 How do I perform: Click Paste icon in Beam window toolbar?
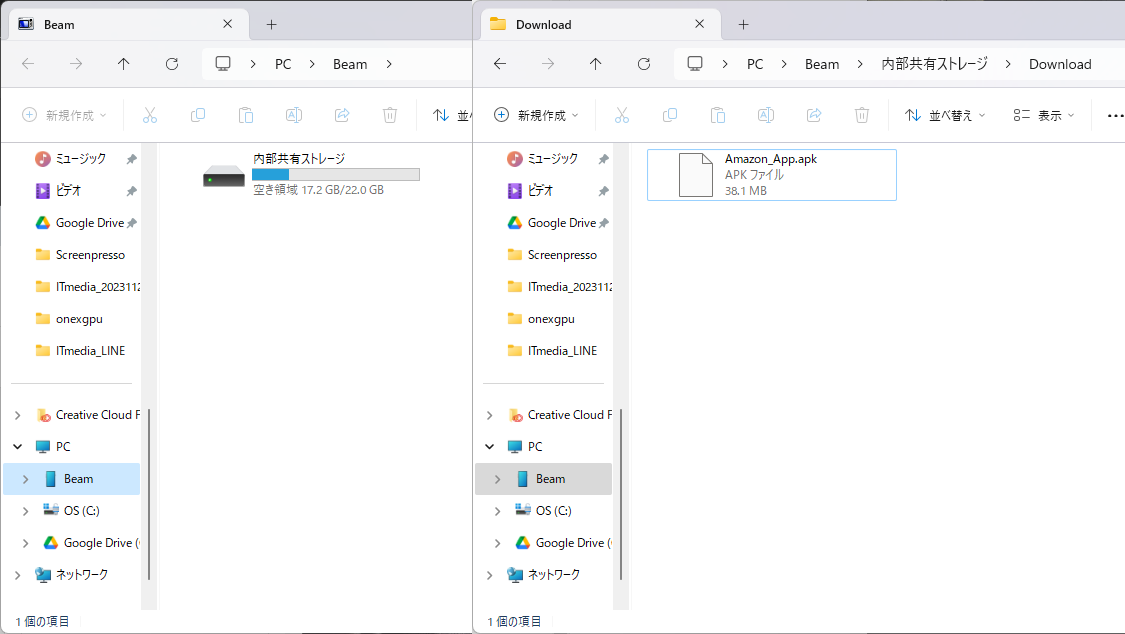tap(246, 115)
